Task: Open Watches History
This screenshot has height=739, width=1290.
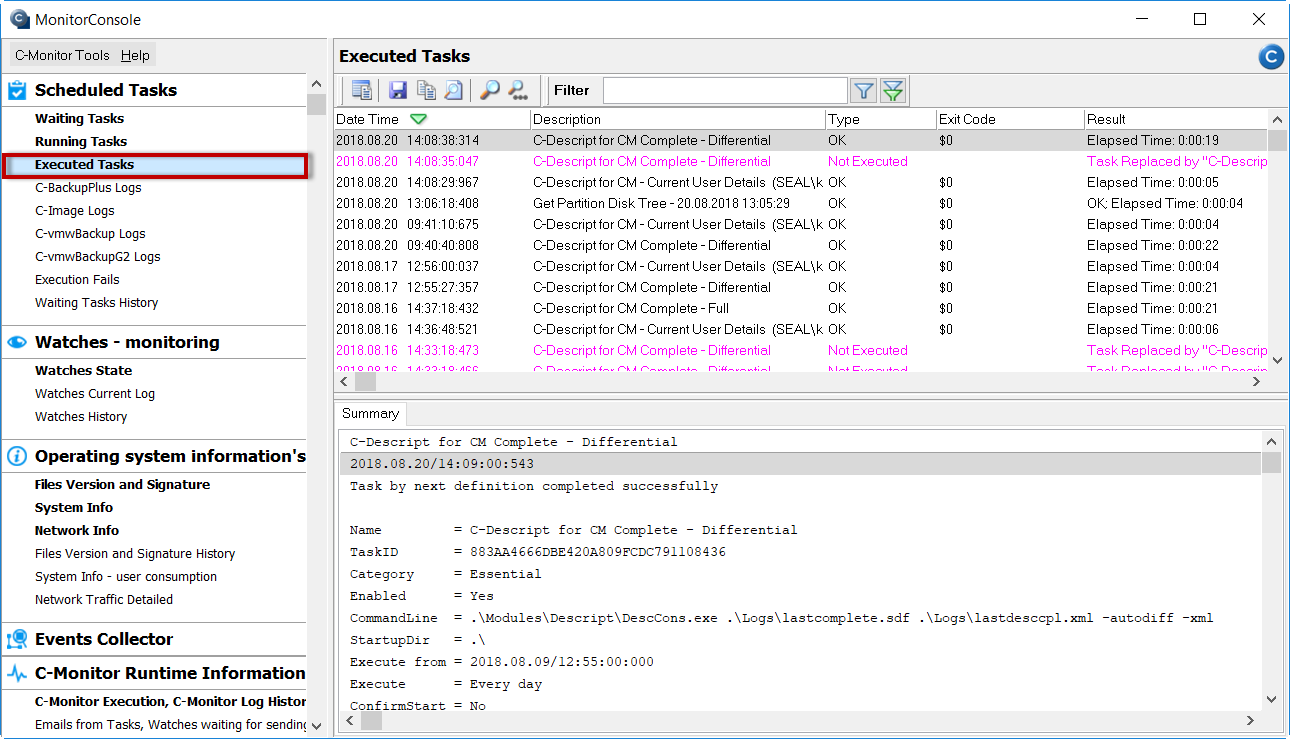Action: click(x=81, y=416)
